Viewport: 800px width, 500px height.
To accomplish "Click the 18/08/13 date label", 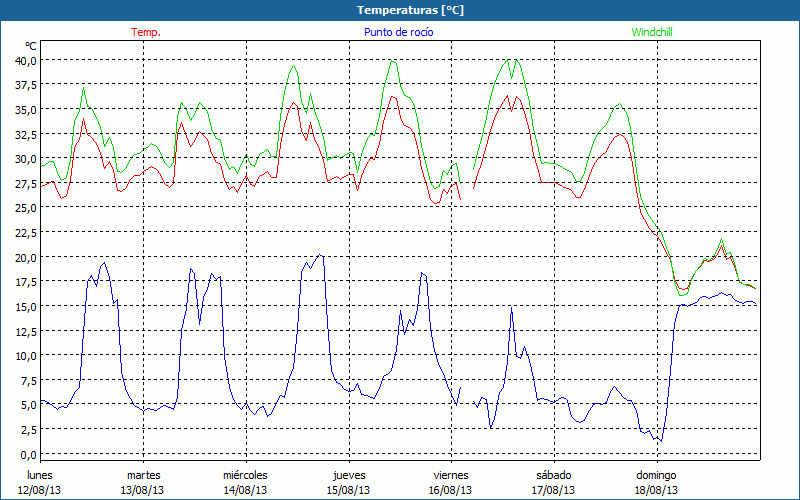I will (x=656, y=490).
